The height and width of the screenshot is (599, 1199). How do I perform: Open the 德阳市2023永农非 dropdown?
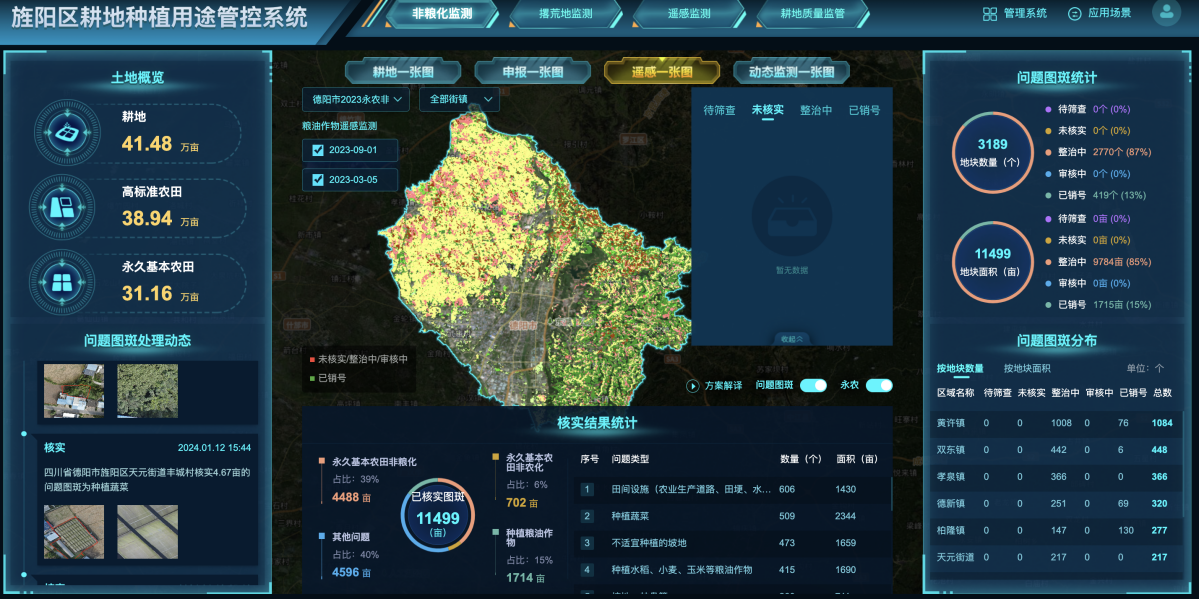pyautogui.click(x=355, y=99)
